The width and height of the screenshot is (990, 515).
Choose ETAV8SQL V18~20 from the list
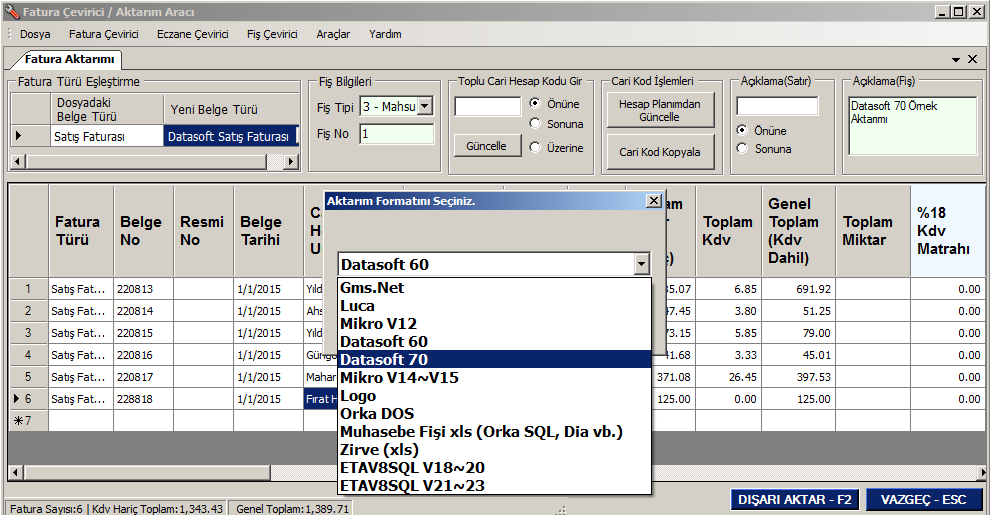click(x=494, y=468)
